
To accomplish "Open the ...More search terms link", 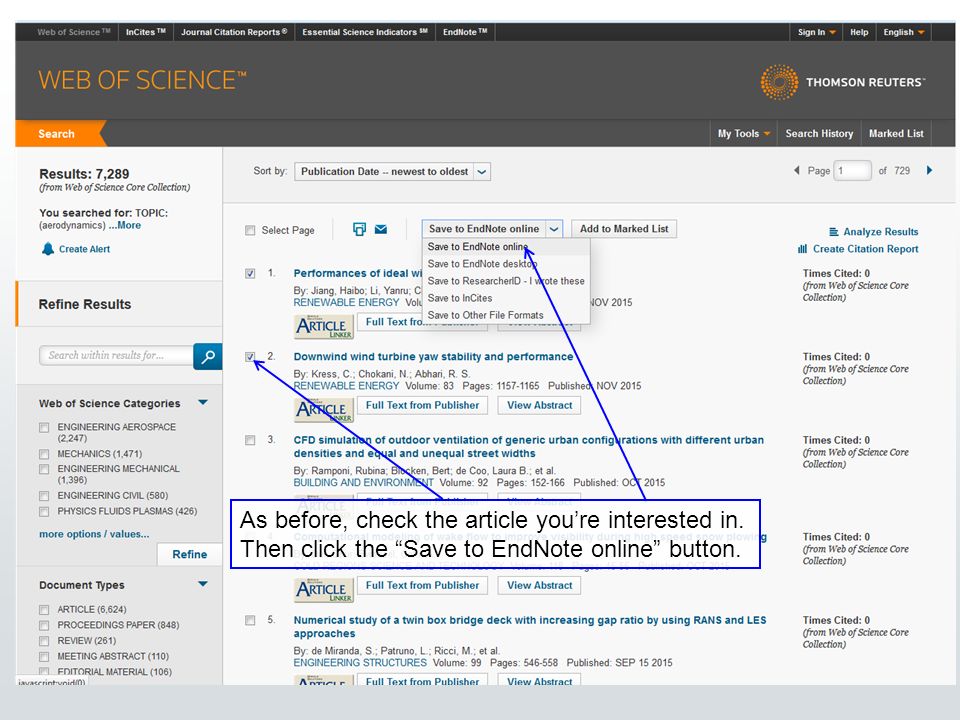I will coord(125,225).
